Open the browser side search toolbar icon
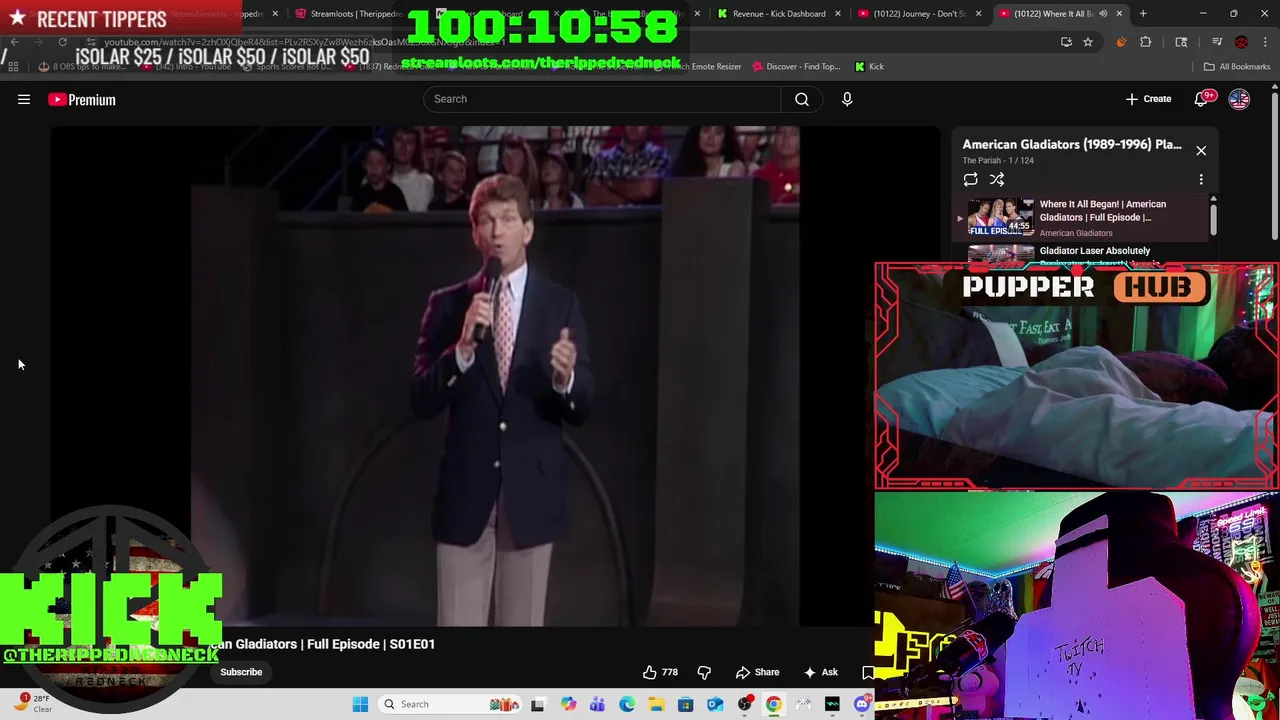The height and width of the screenshot is (720, 1280). click(x=1181, y=42)
